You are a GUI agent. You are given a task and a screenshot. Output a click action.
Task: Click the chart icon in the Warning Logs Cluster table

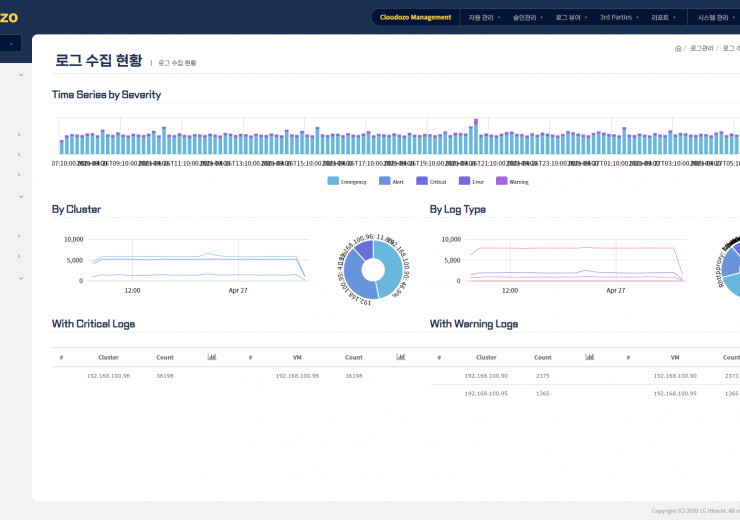[x=590, y=357]
